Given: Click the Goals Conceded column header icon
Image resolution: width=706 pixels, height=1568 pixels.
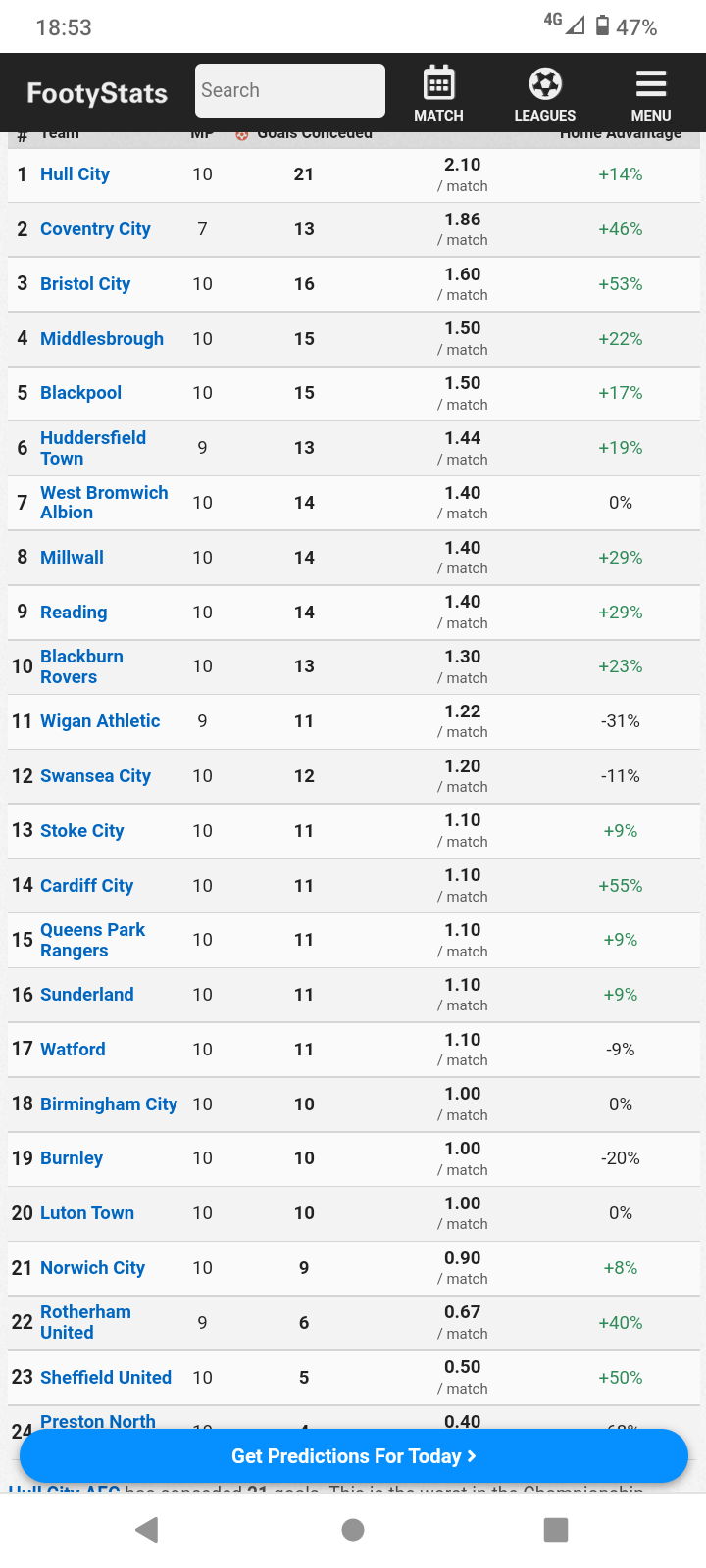Looking at the screenshot, I should [x=242, y=134].
